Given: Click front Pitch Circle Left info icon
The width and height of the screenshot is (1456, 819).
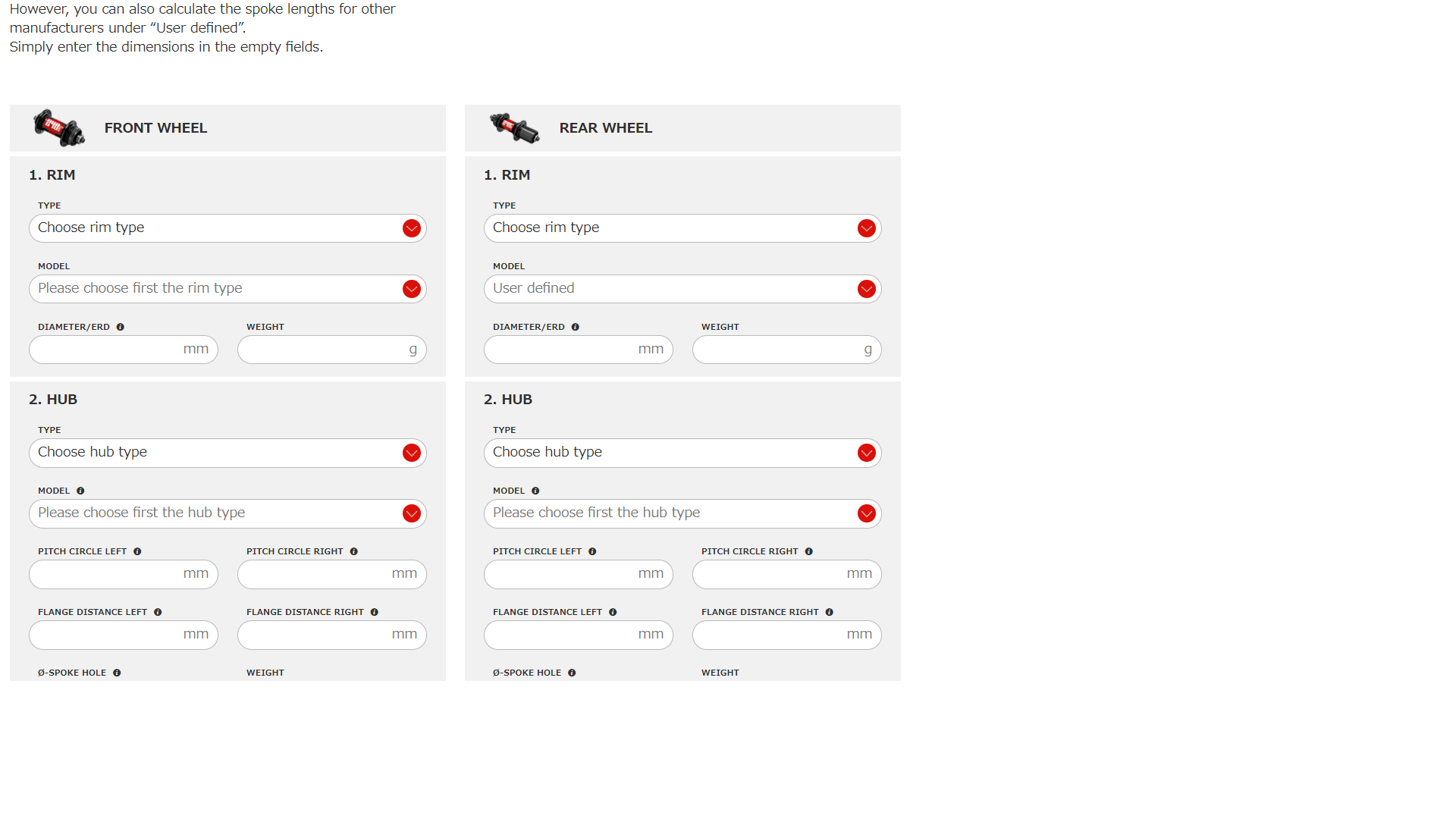Looking at the screenshot, I should click(137, 551).
